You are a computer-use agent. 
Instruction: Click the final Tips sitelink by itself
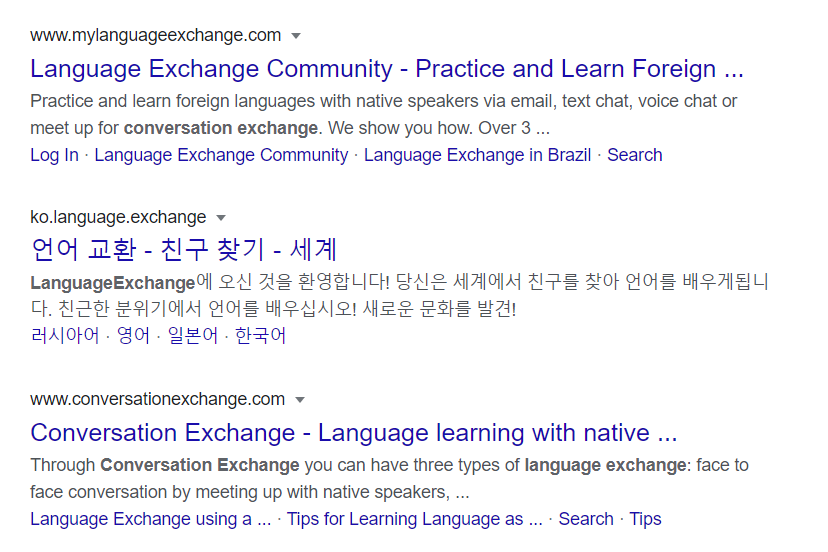click(645, 519)
